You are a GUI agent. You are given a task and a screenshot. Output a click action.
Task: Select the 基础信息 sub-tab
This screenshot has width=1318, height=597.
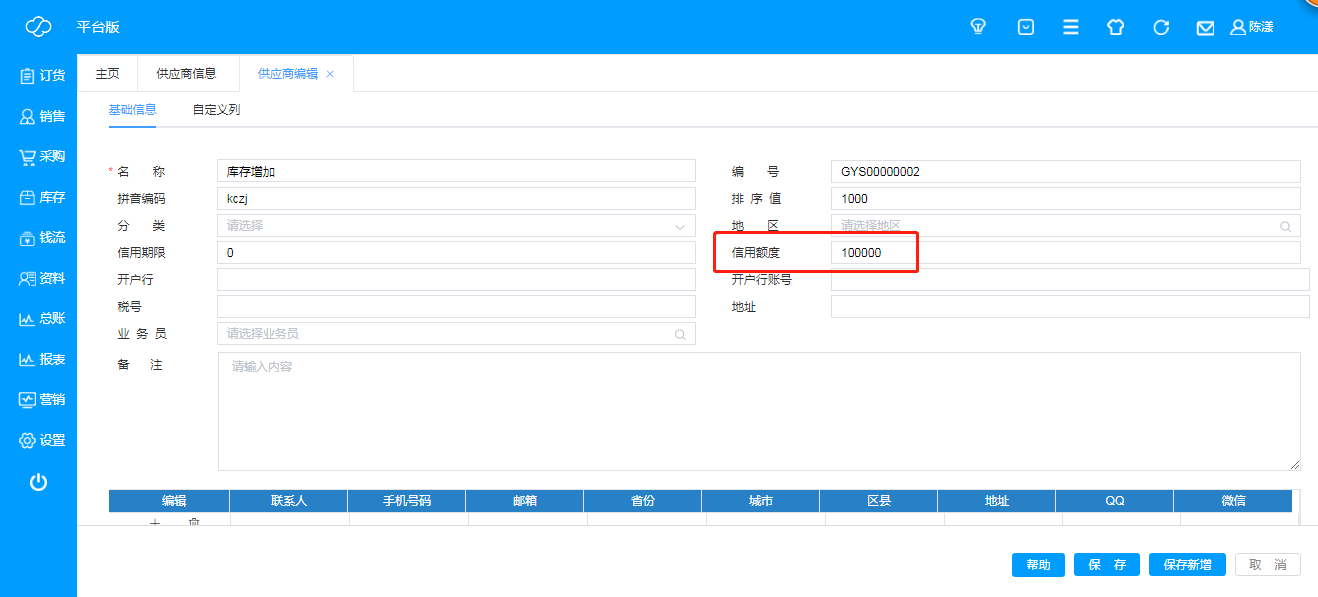click(132, 109)
